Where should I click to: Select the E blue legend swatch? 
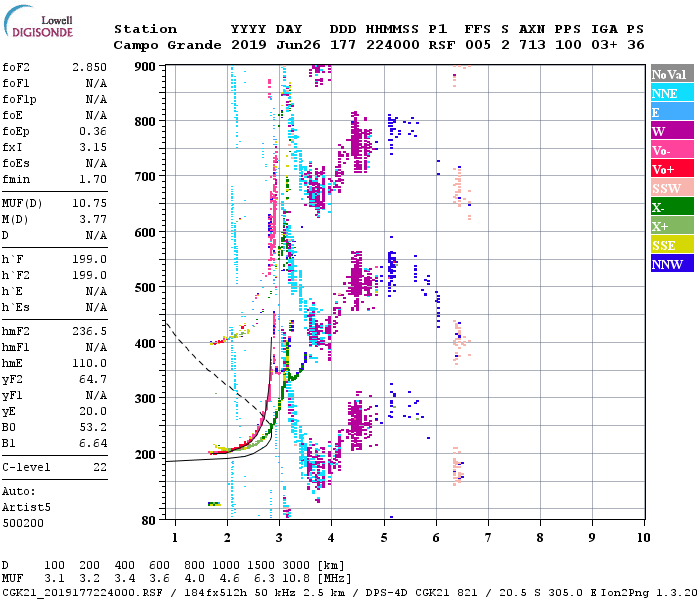[672, 112]
